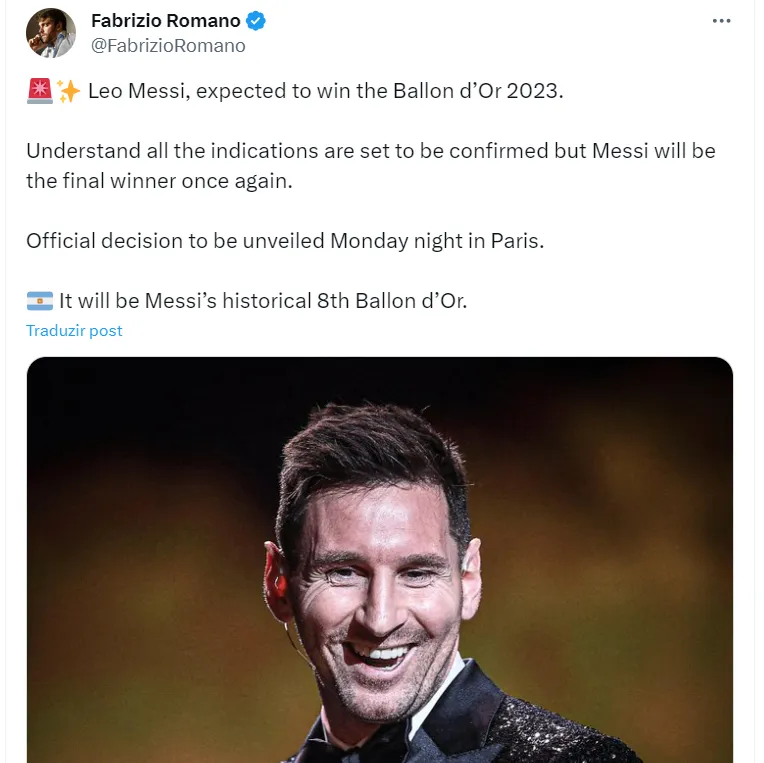Click the red siren emoji

[38, 92]
